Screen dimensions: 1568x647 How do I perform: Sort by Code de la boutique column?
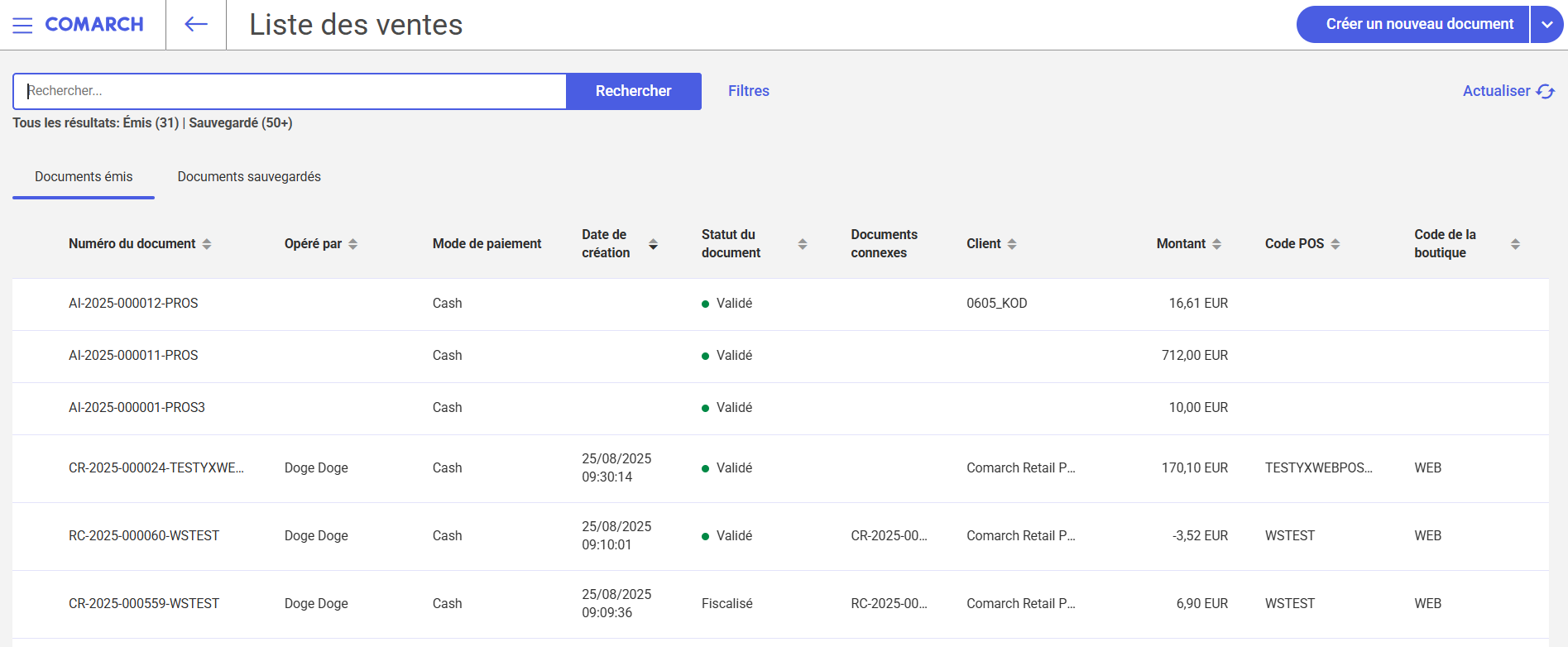1515,244
